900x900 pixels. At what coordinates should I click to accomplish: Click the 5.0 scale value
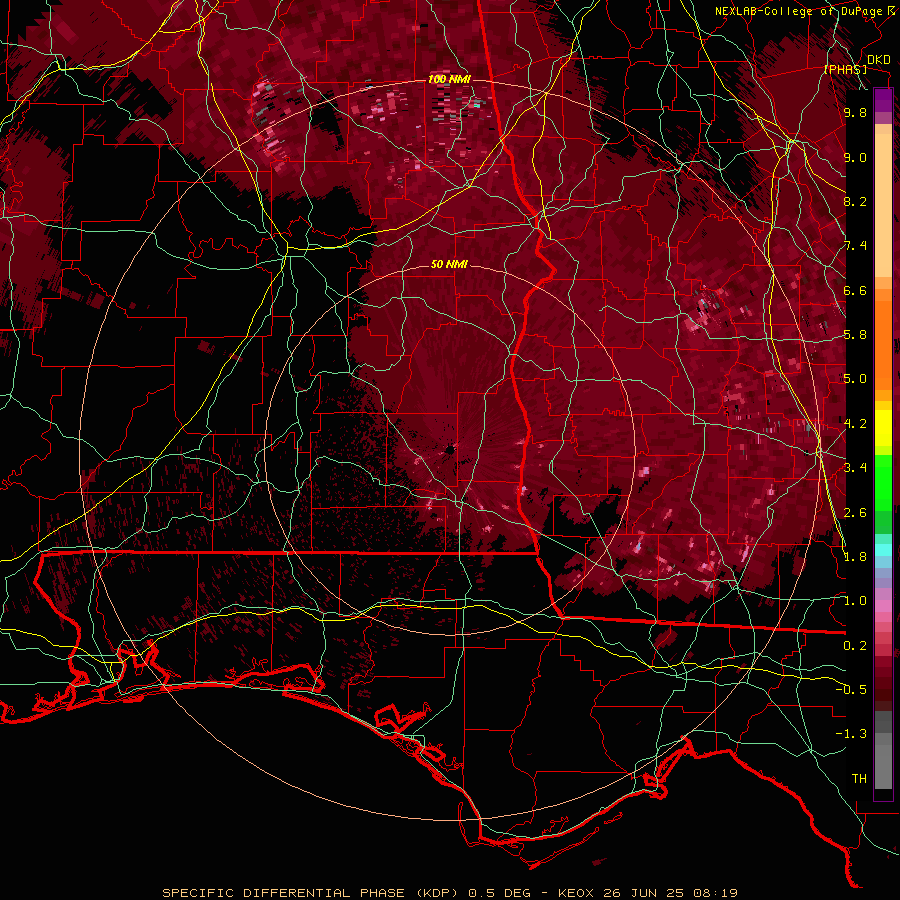(855, 379)
